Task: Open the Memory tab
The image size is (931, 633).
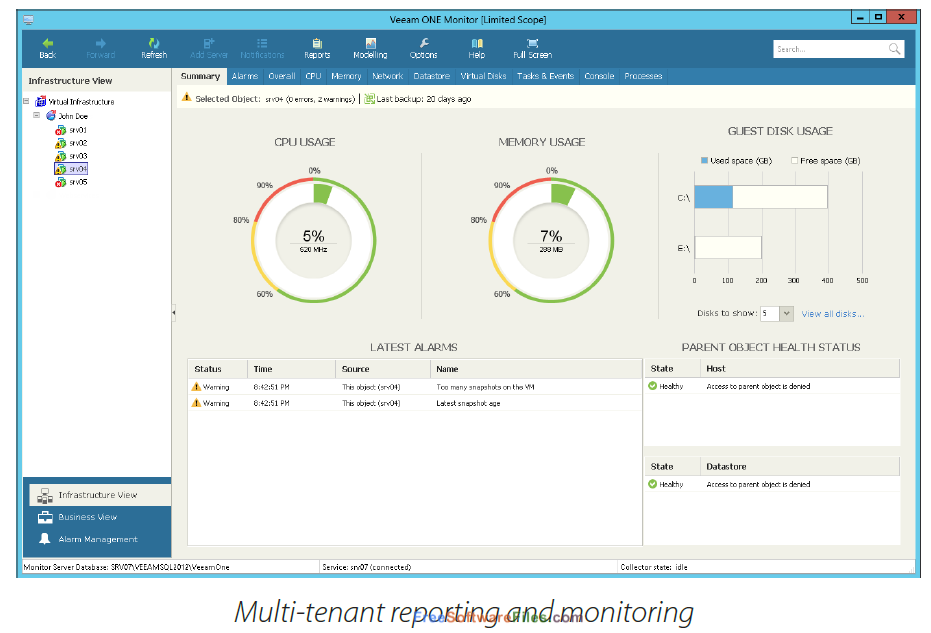Action: click(346, 76)
